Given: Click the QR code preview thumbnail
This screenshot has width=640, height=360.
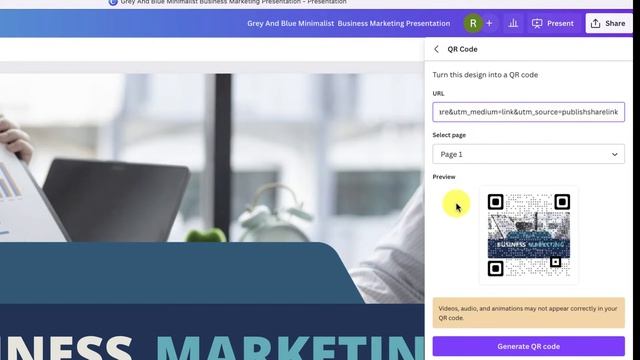Looking at the screenshot, I should (529, 235).
